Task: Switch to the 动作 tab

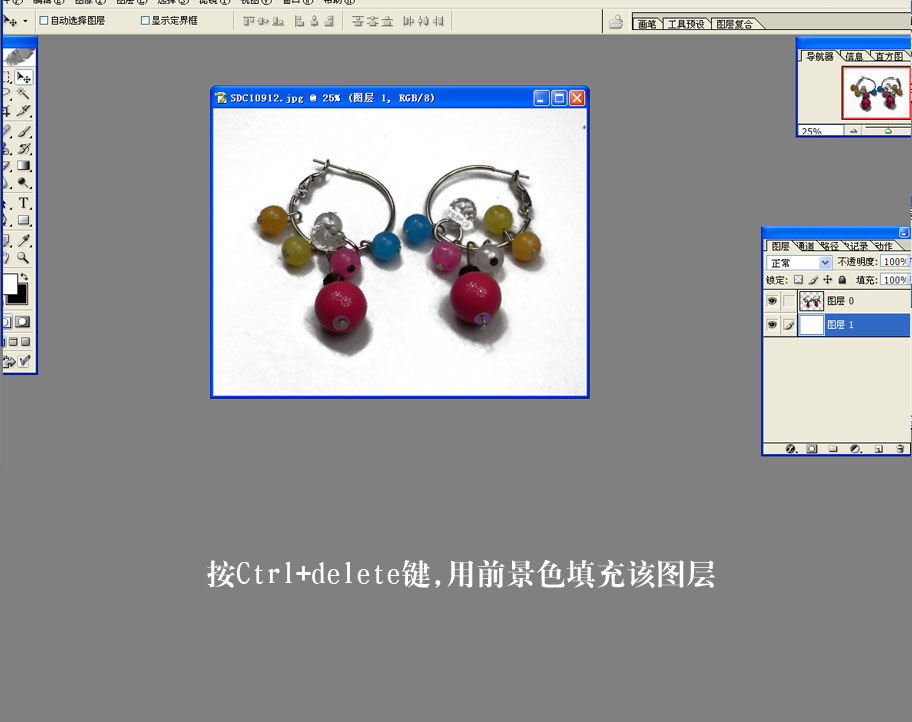Action: (x=884, y=246)
